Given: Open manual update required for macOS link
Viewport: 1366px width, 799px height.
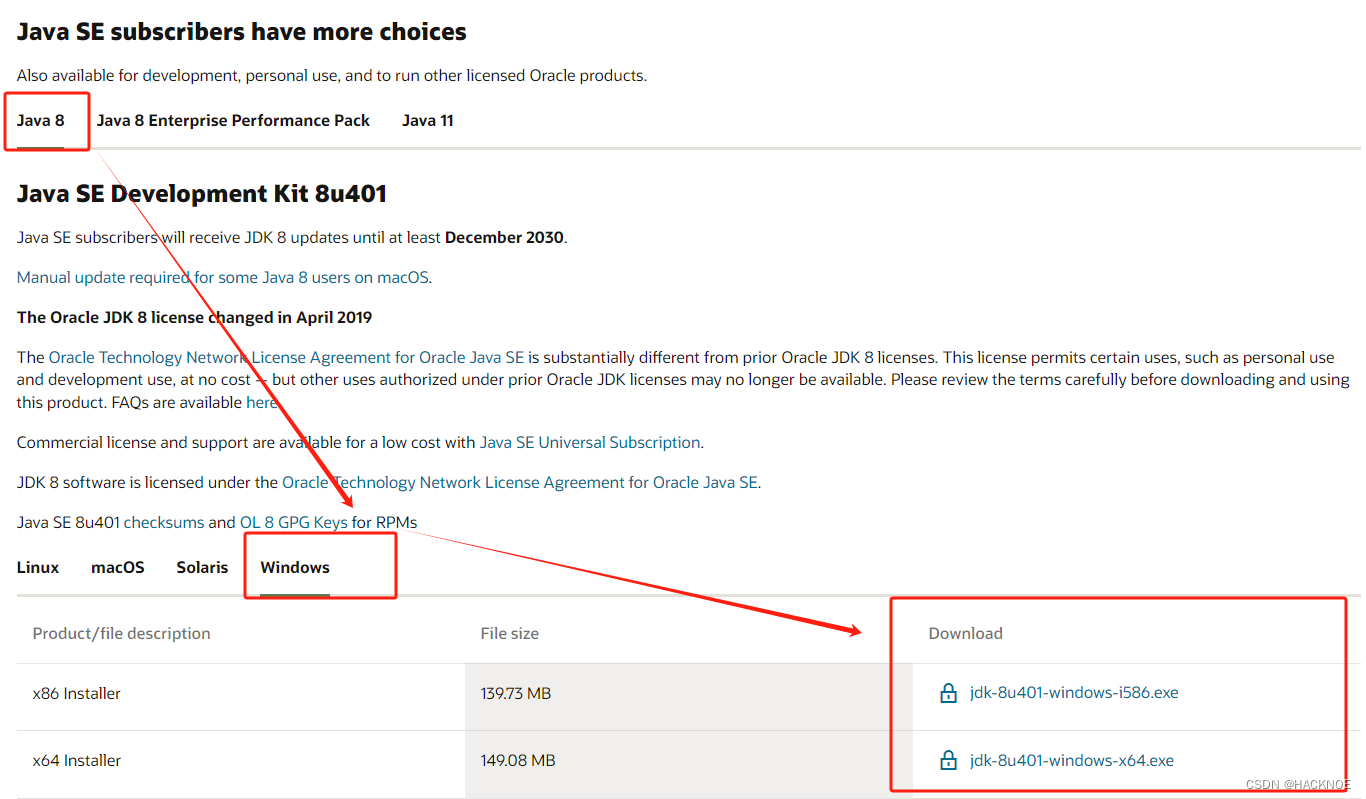Looking at the screenshot, I should coord(223,277).
